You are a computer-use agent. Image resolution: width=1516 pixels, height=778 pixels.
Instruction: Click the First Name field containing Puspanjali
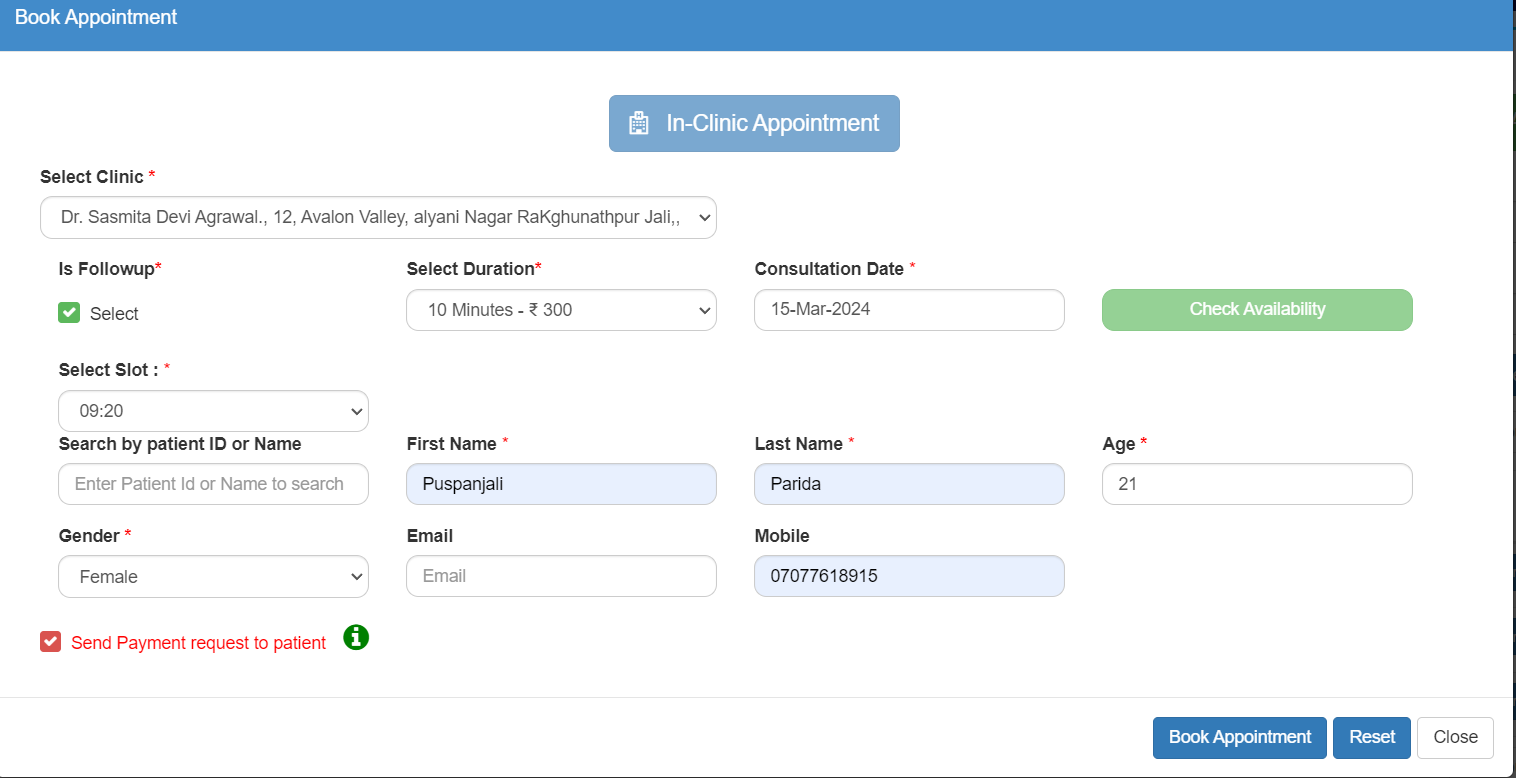pyautogui.click(x=561, y=484)
